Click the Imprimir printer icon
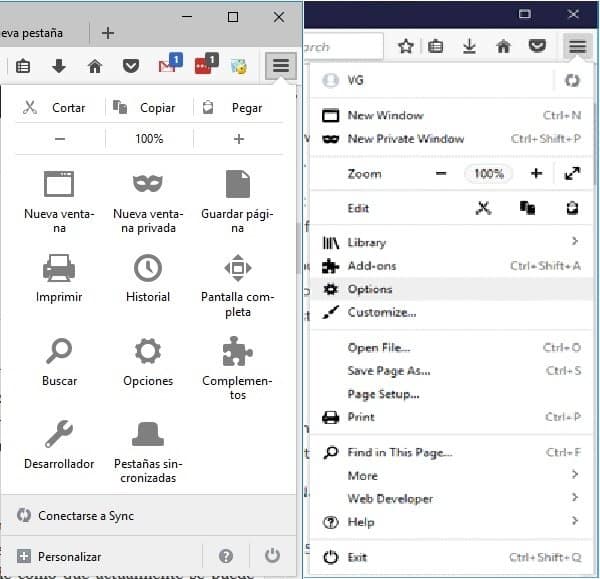Screen dimensions: 600x579 point(59,268)
